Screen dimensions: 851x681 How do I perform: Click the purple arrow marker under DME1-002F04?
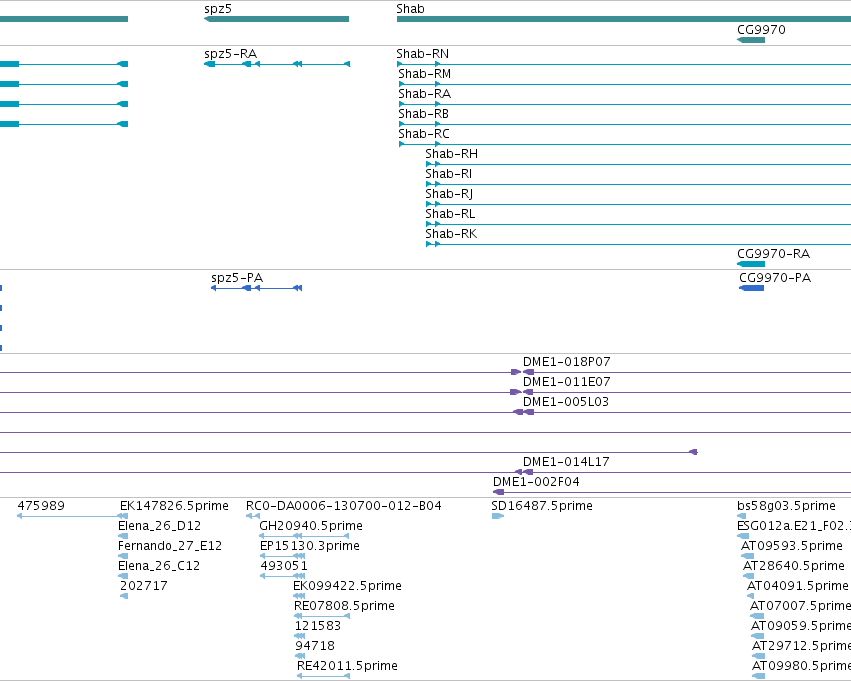point(498,492)
